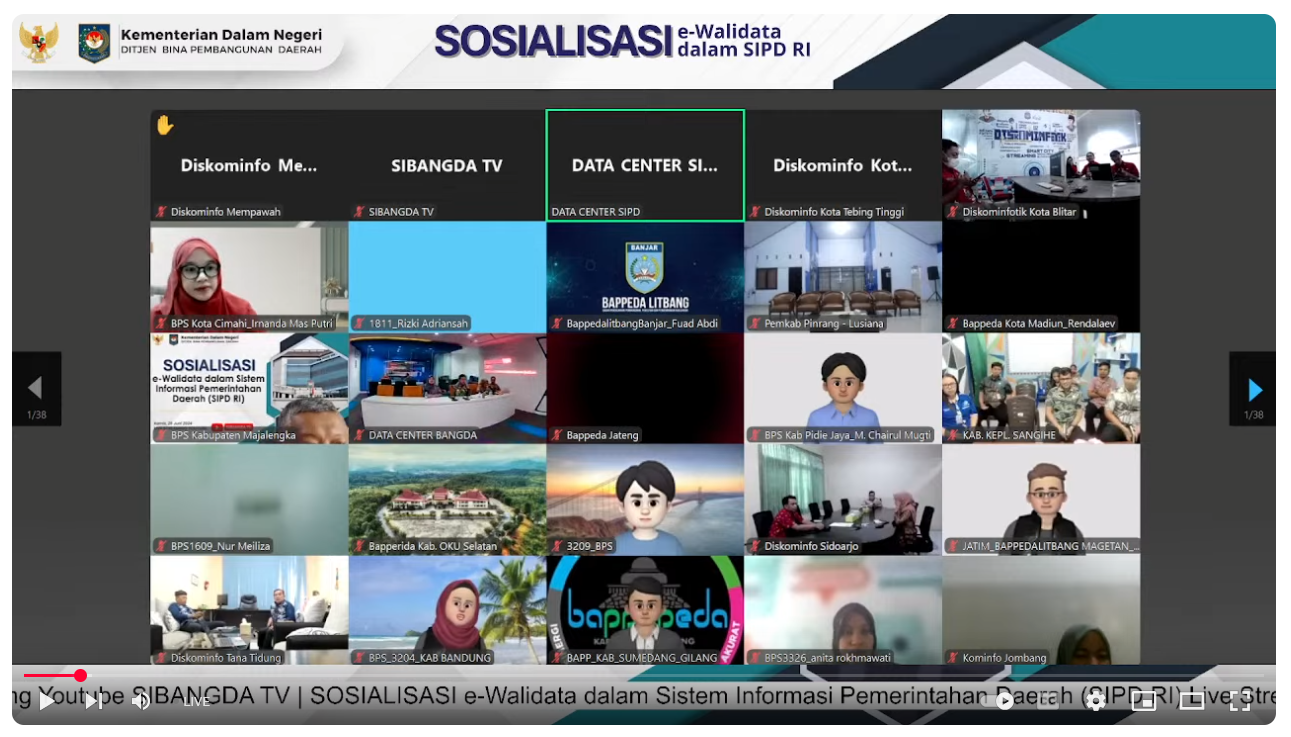
Task: Click muted mic icon for DATA CENTER BANGDA
Action: click(x=360, y=435)
